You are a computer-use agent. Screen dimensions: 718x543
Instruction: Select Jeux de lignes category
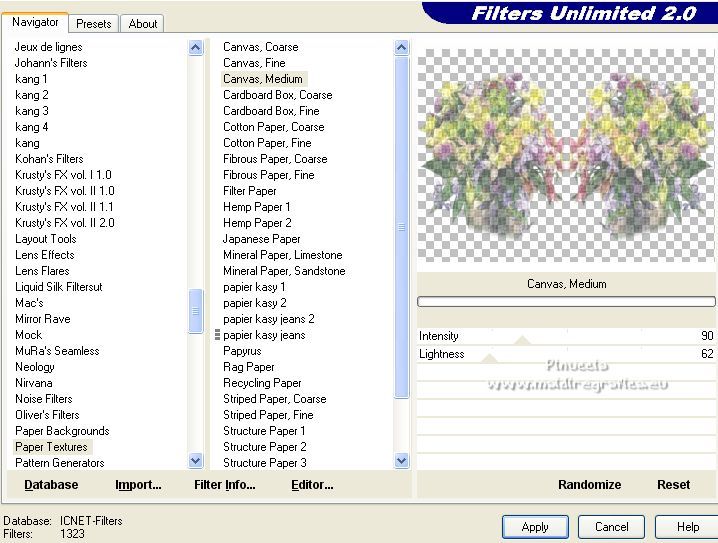(49, 47)
